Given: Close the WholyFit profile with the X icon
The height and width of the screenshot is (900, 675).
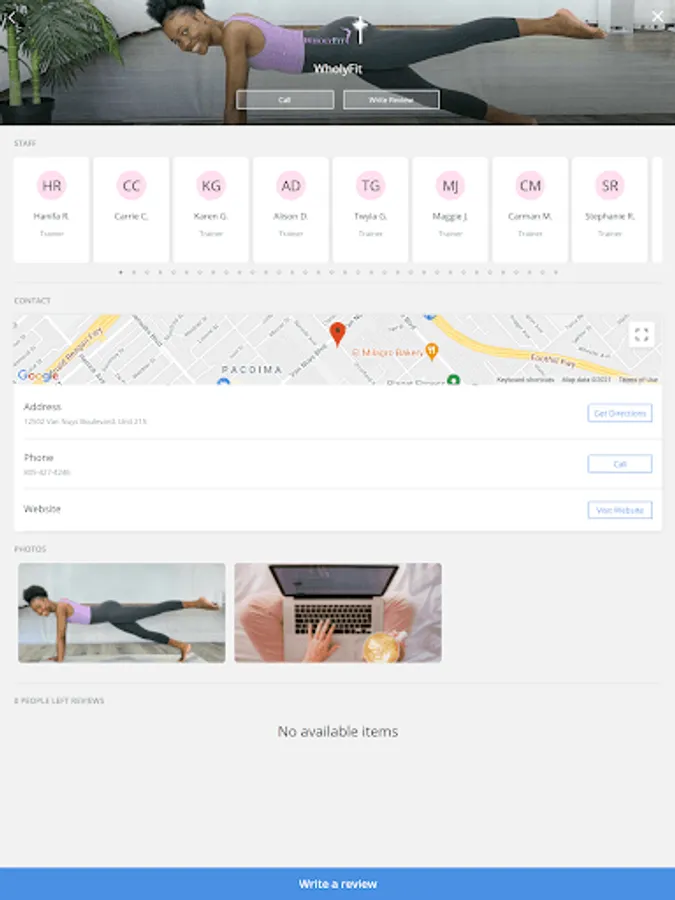Looking at the screenshot, I should 658,17.
